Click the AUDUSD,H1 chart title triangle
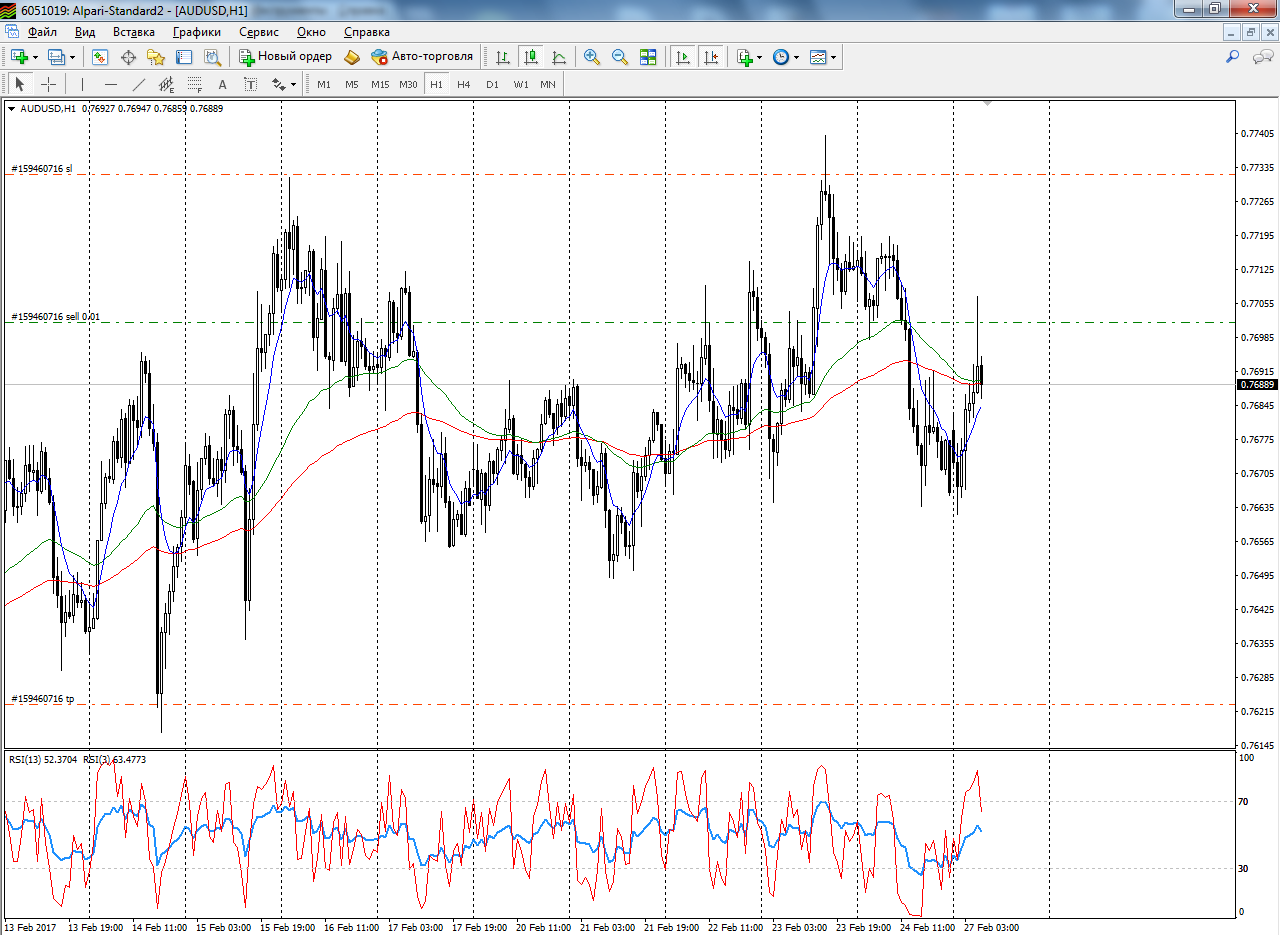Screen dimensions: 1280x935 point(12,108)
